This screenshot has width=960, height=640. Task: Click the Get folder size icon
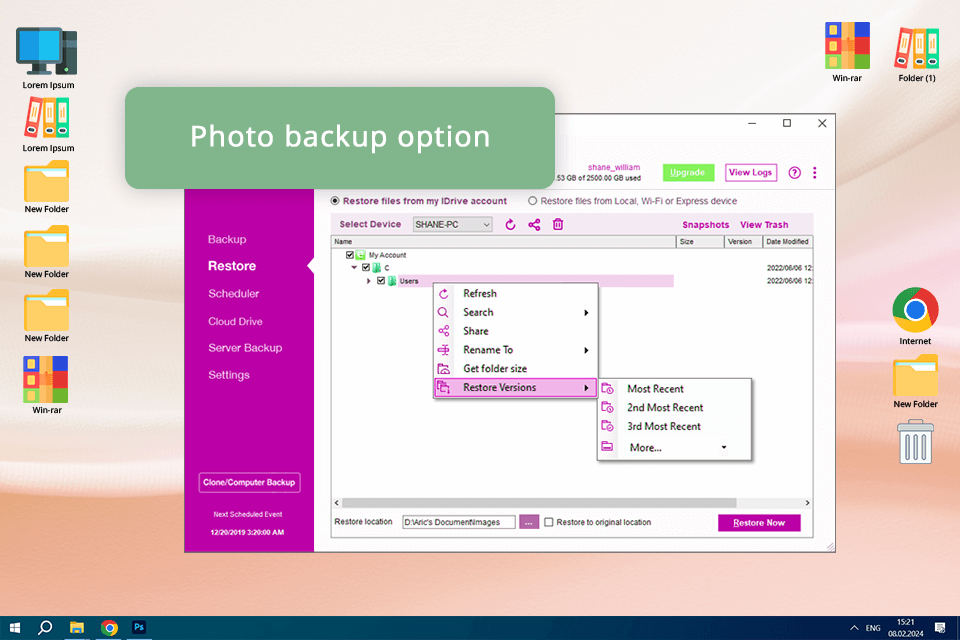(444, 369)
